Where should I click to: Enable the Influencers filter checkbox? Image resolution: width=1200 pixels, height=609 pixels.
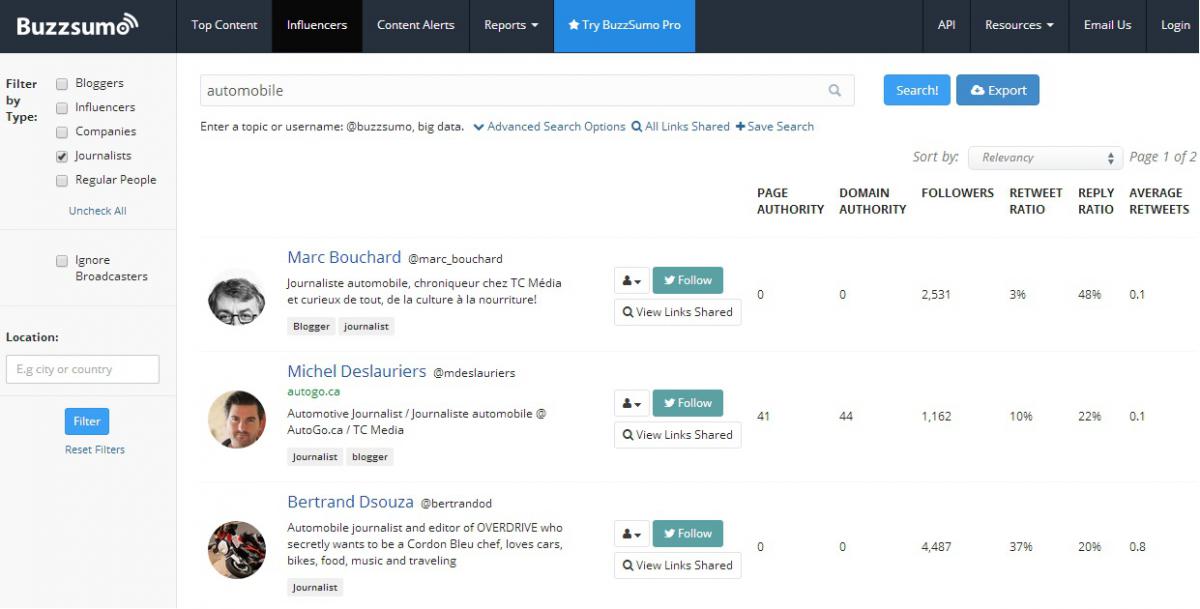[x=62, y=108]
